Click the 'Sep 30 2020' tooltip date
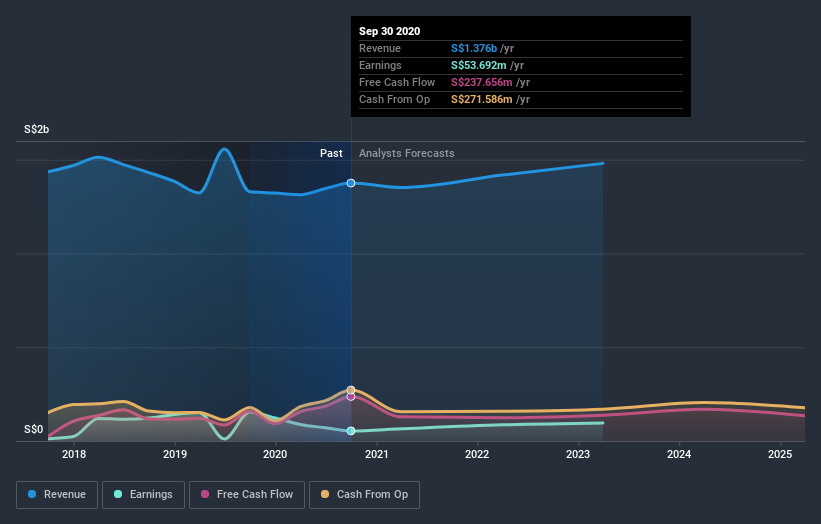Screen dimensions: 821x524 pyautogui.click(x=390, y=31)
